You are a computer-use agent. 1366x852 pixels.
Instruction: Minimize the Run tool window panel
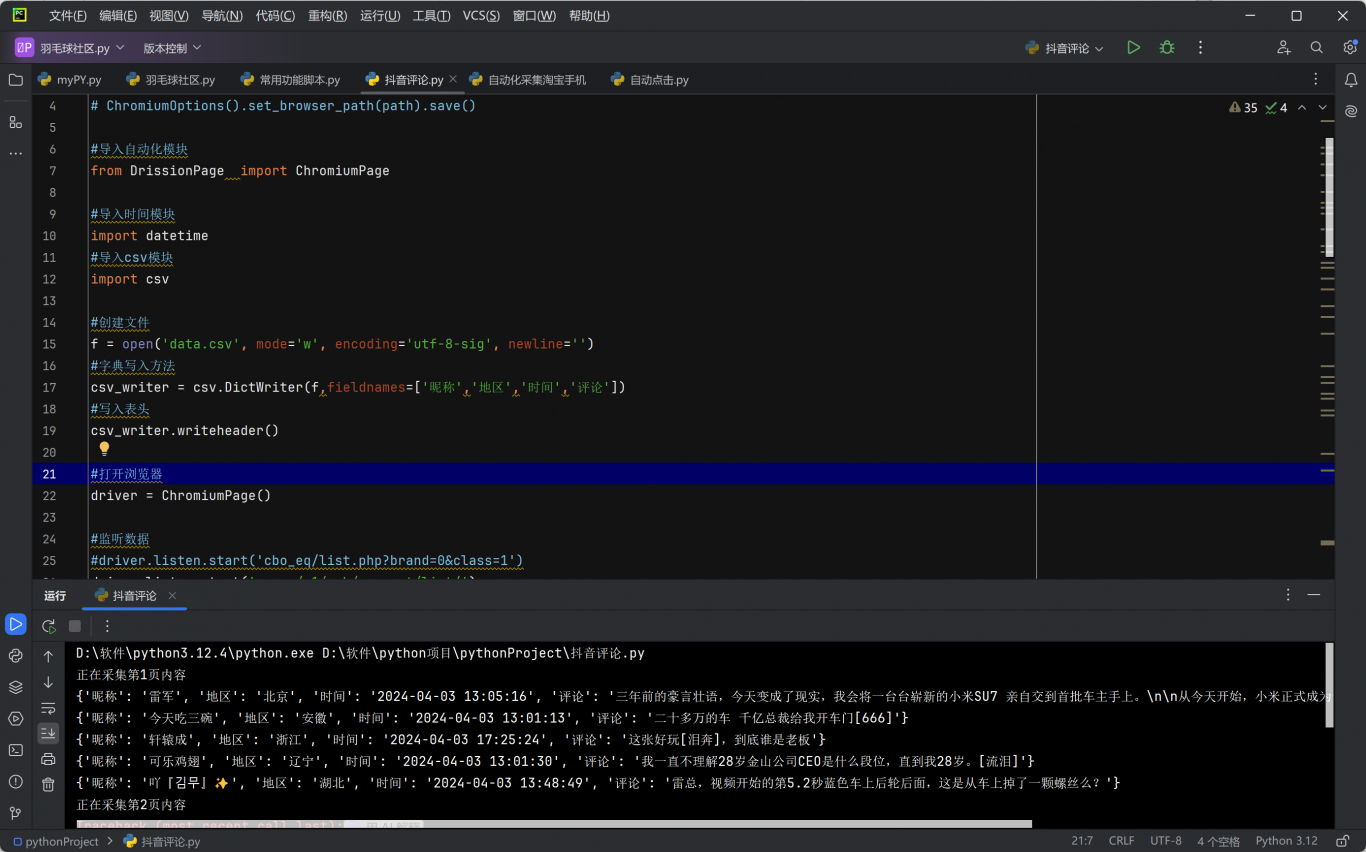pos(1314,595)
